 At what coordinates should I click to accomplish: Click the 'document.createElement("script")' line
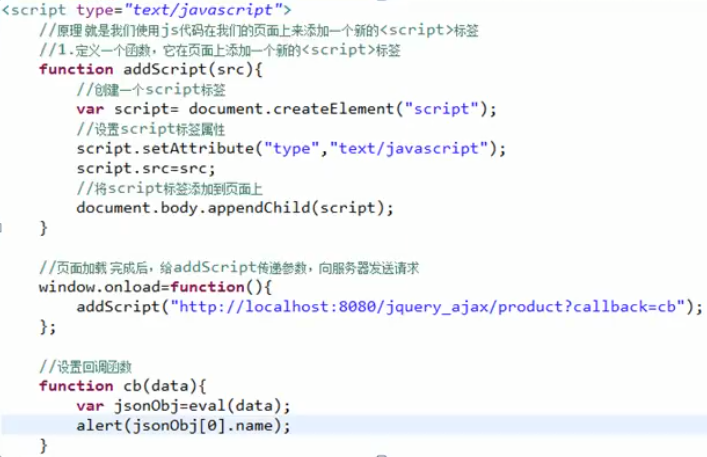(x=286, y=109)
